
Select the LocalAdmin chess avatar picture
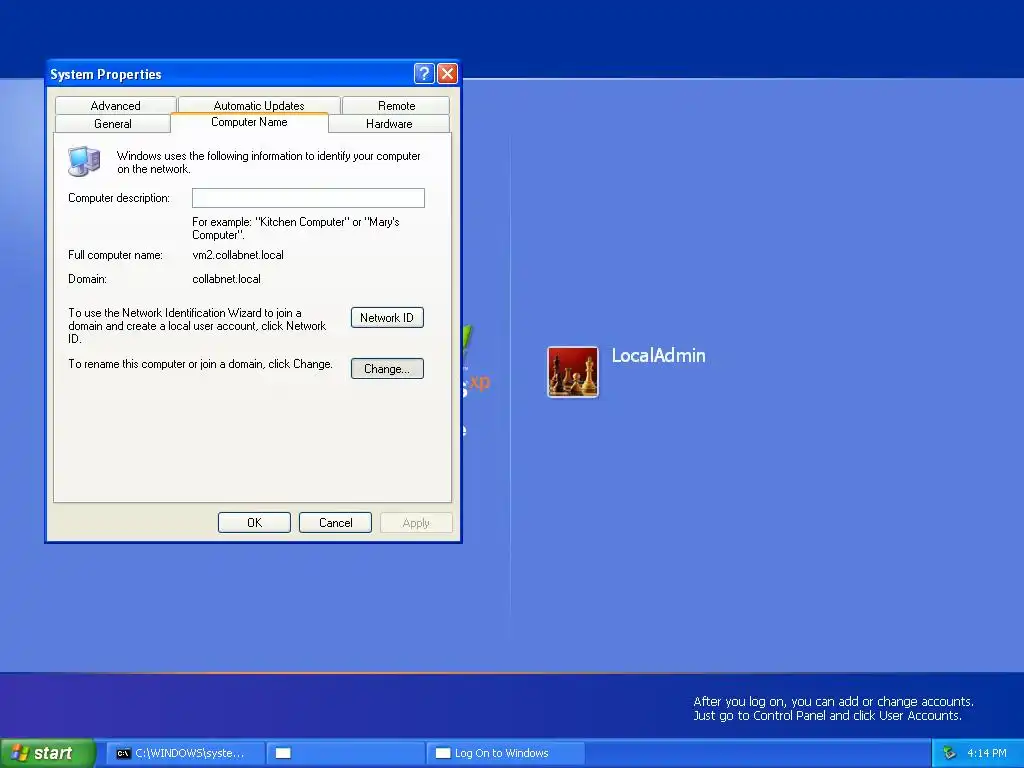click(x=573, y=372)
